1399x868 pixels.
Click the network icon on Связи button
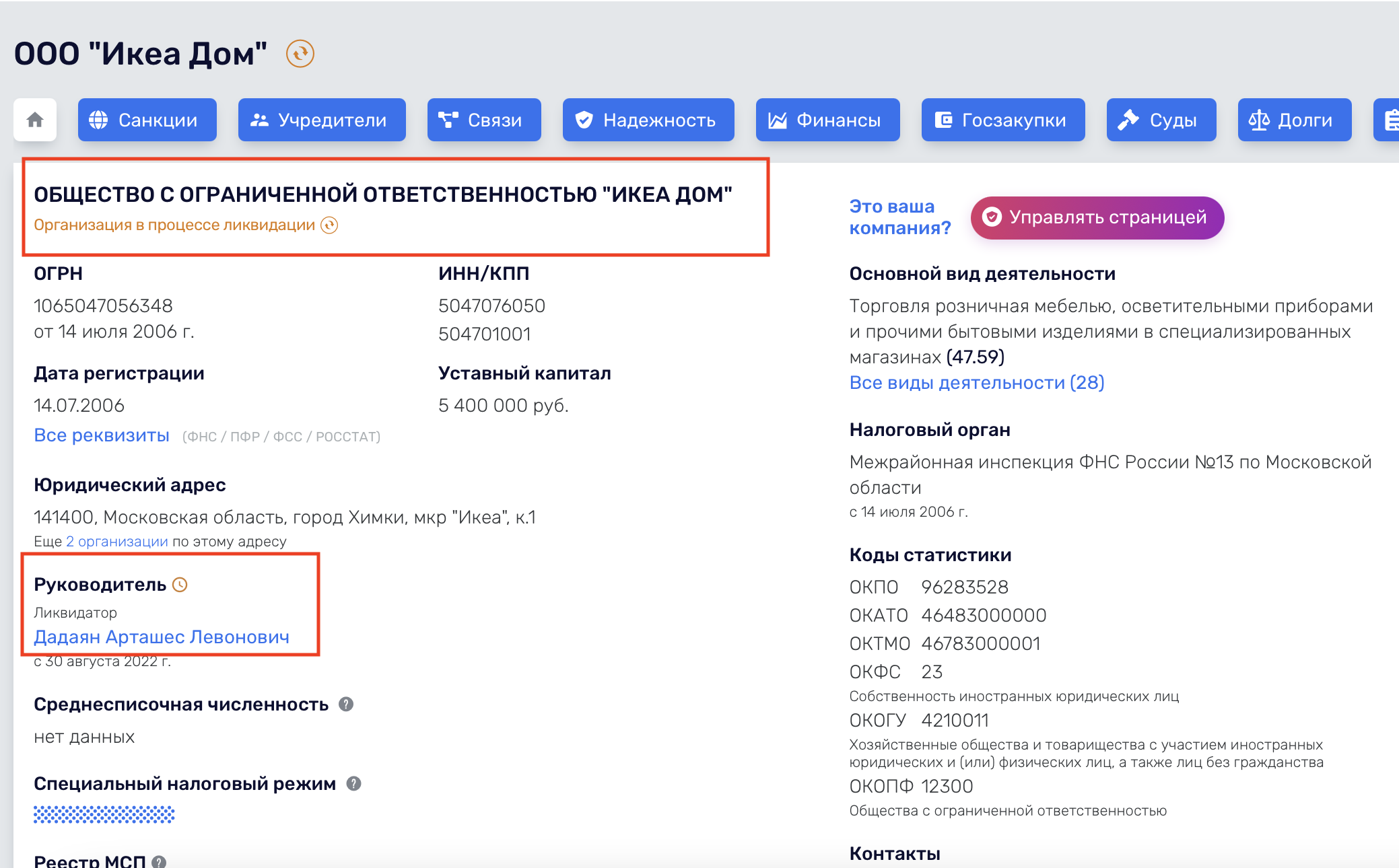[449, 120]
